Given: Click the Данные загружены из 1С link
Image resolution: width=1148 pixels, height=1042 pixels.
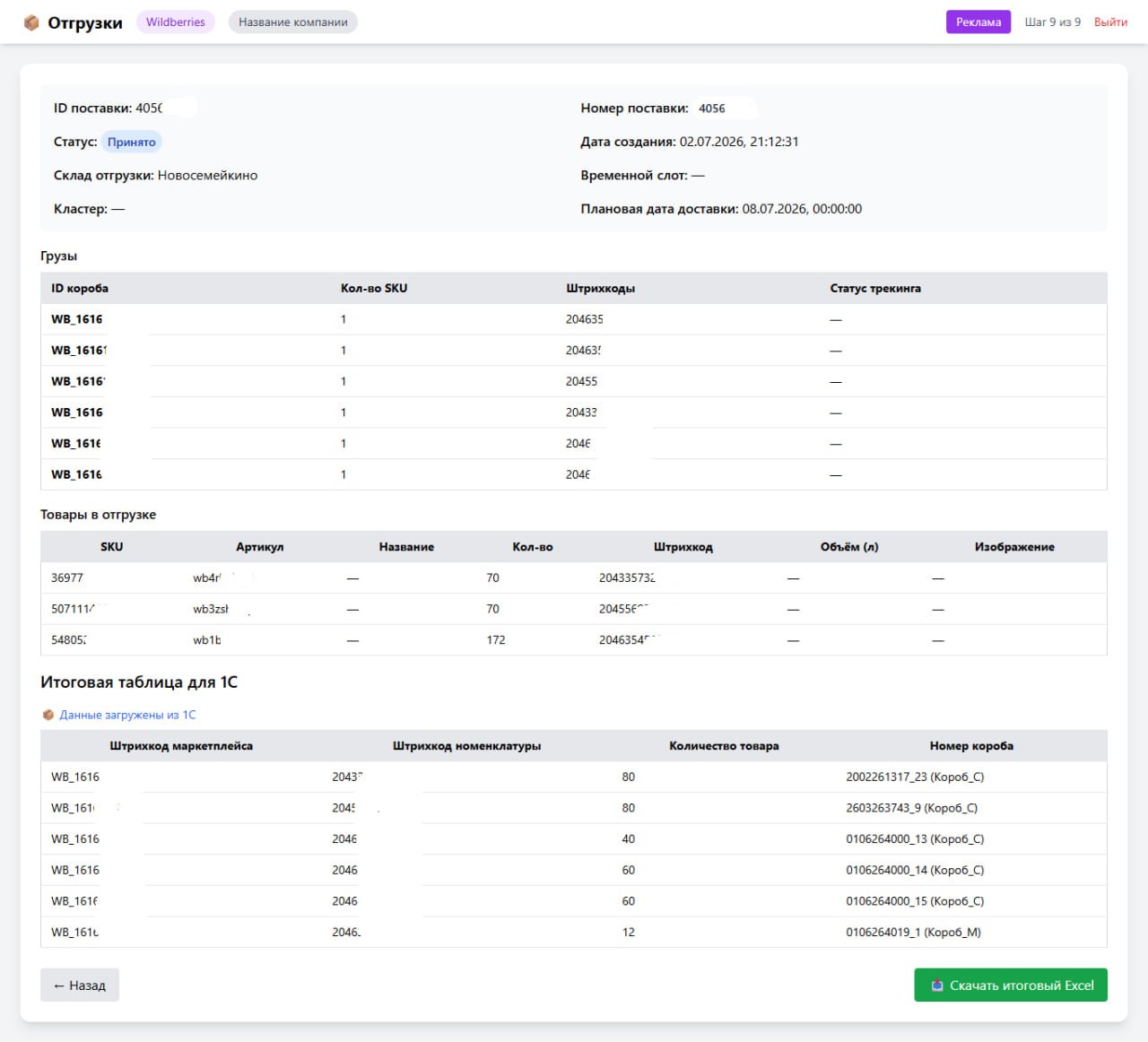Looking at the screenshot, I should [x=127, y=715].
